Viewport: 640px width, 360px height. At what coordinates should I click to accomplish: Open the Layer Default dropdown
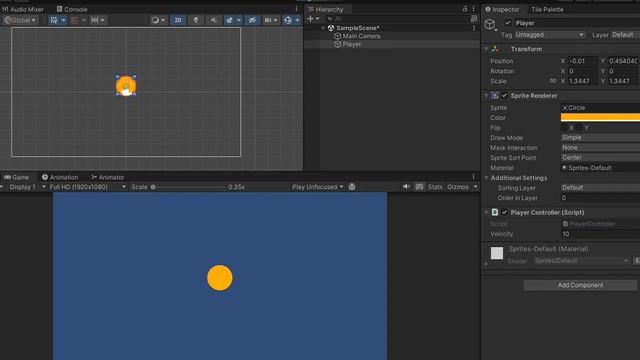click(x=625, y=35)
